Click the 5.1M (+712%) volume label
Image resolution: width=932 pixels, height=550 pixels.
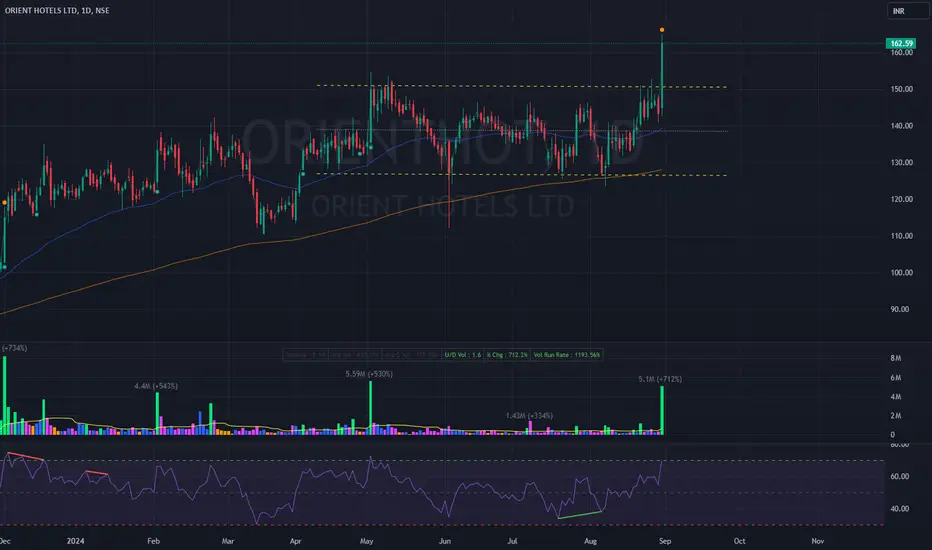coord(660,379)
